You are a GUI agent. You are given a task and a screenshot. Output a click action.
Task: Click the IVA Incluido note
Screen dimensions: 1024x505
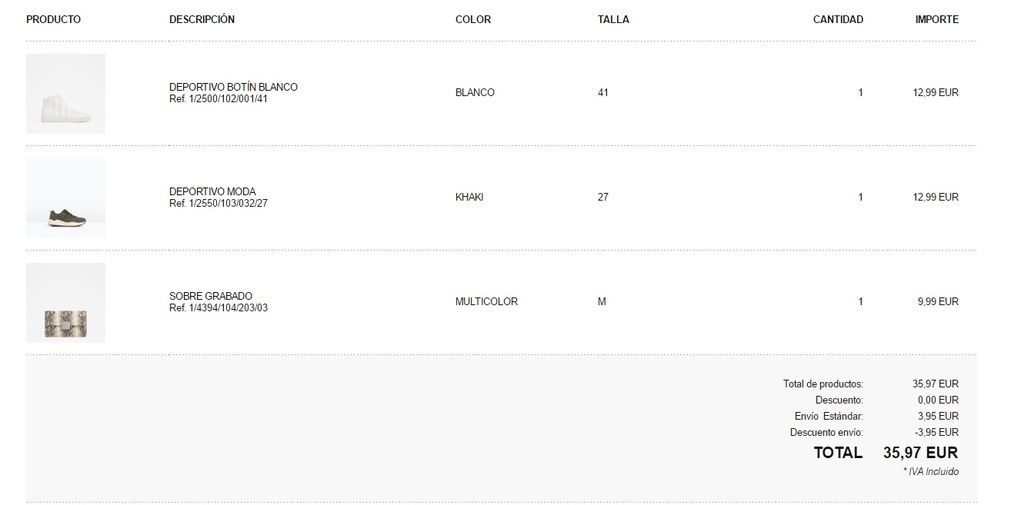930,471
